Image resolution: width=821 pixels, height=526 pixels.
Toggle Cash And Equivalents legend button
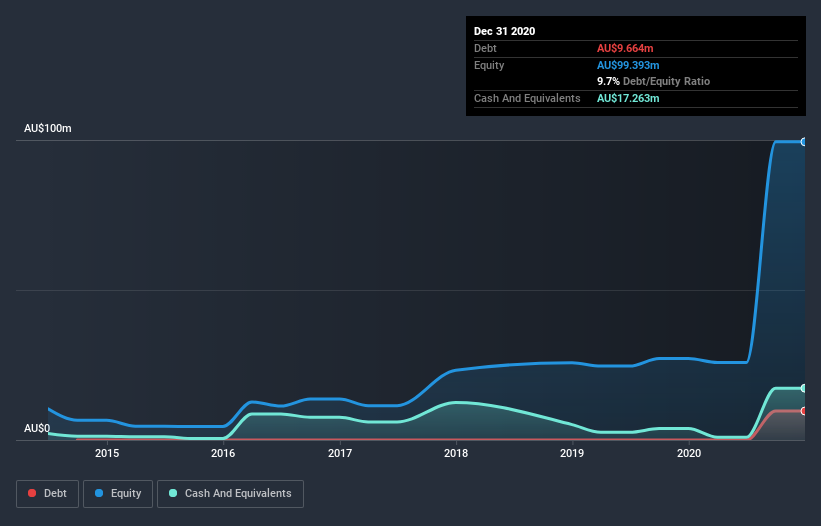click(x=230, y=494)
